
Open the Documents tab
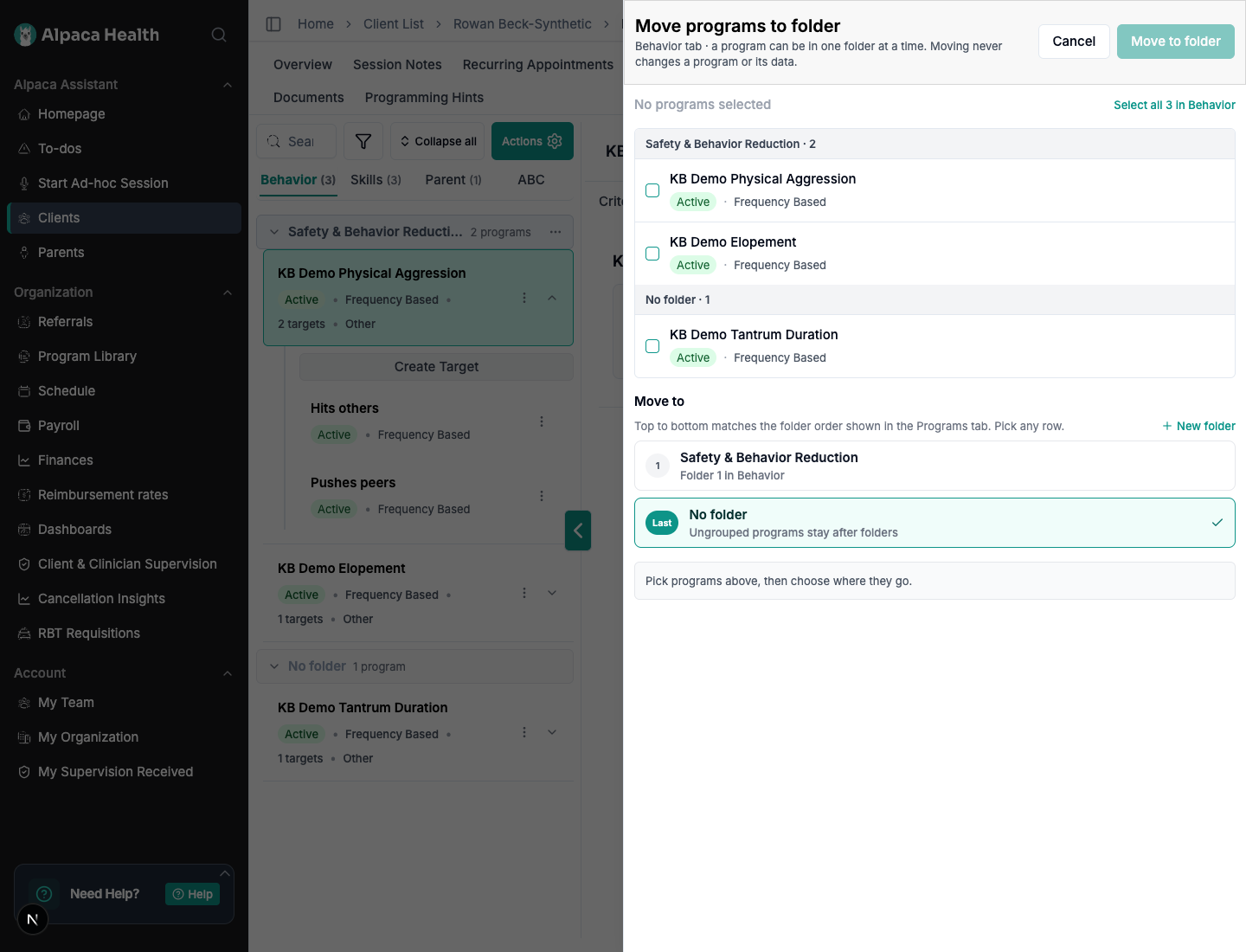tap(309, 98)
